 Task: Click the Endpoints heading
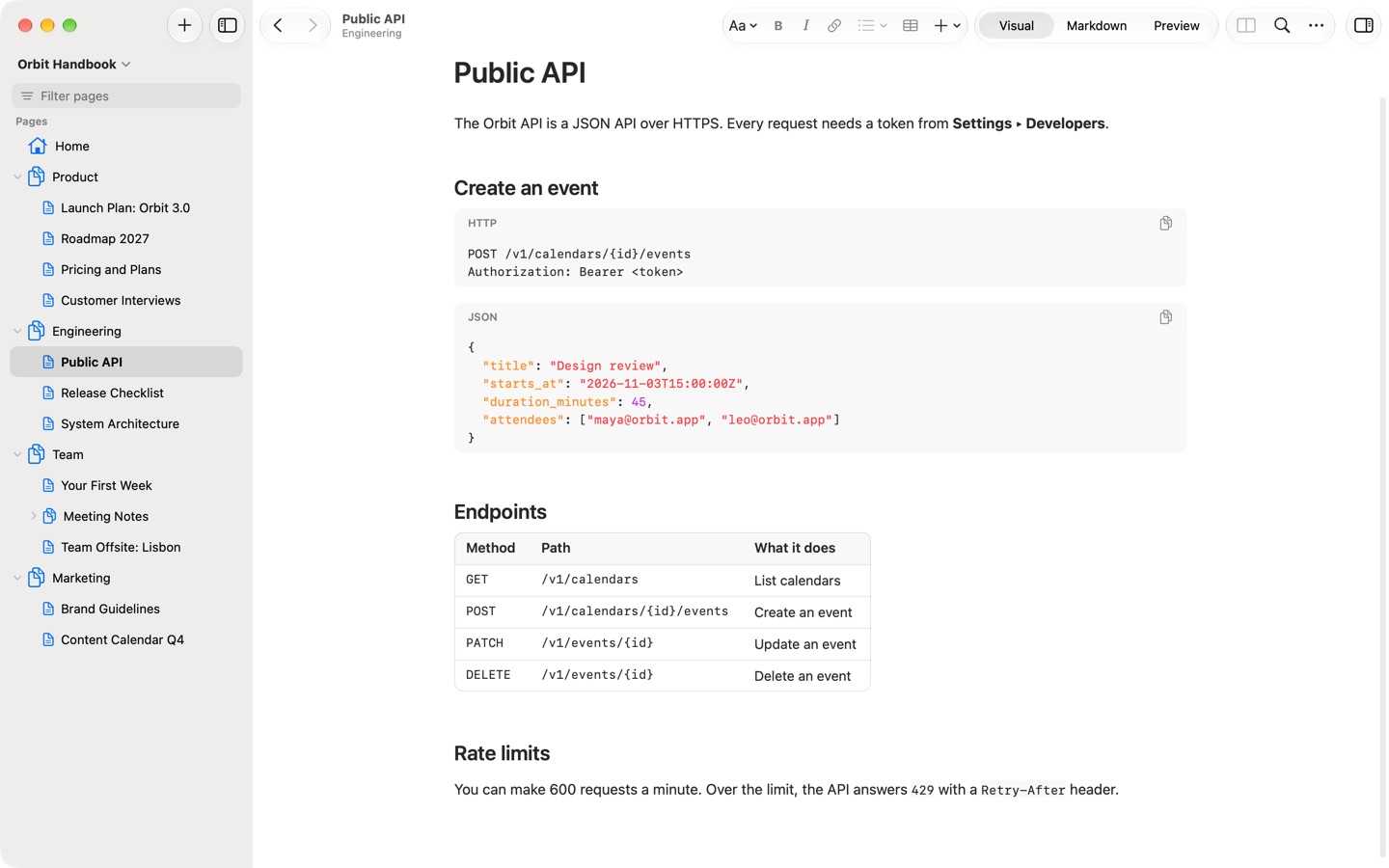(500, 512)
